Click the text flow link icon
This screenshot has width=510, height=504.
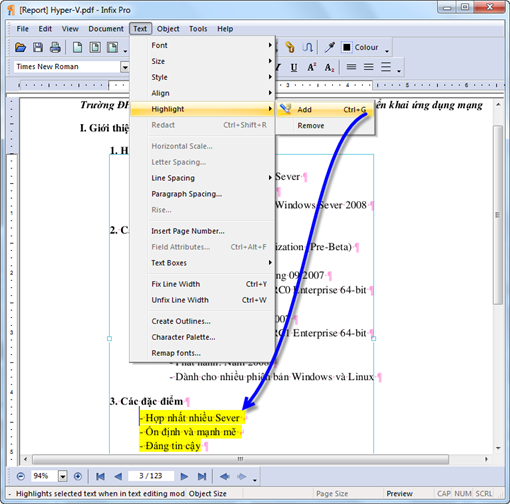307,48
